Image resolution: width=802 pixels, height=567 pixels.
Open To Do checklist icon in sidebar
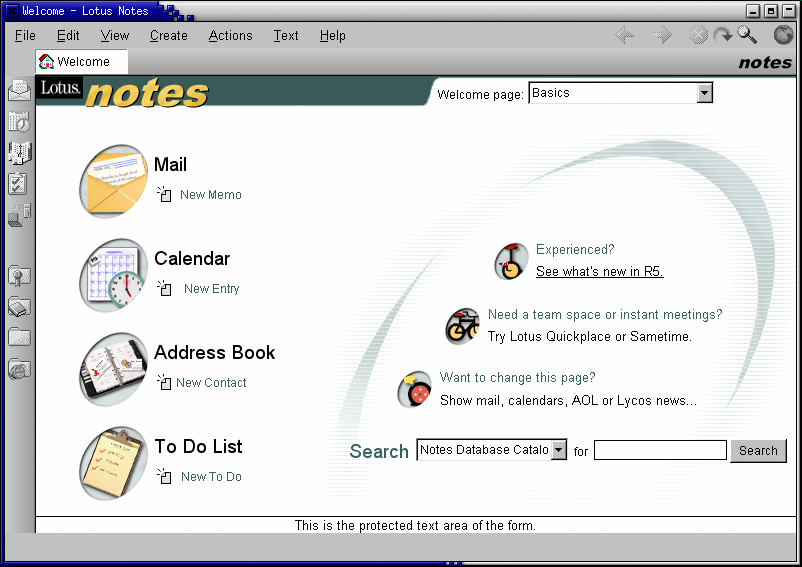[x=19, y=184]
